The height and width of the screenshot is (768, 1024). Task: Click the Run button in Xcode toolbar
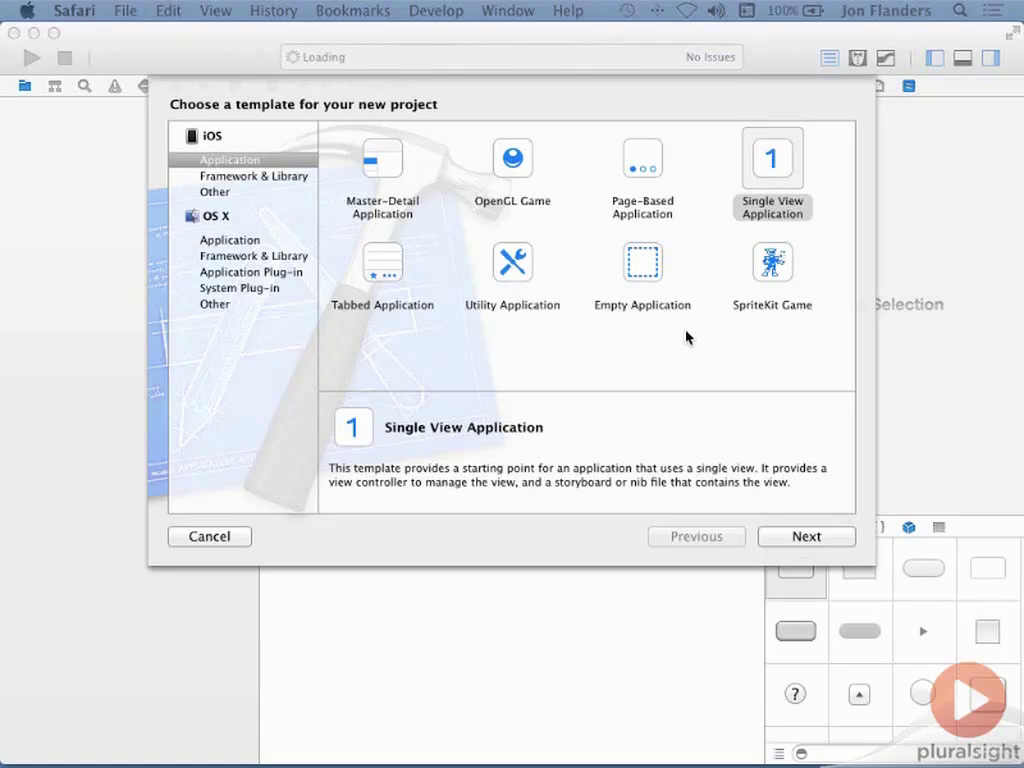pos(31,57)
